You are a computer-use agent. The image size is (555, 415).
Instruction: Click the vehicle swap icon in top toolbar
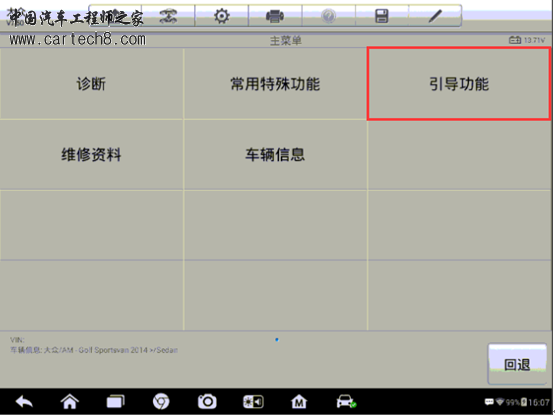tap(168, 16)
